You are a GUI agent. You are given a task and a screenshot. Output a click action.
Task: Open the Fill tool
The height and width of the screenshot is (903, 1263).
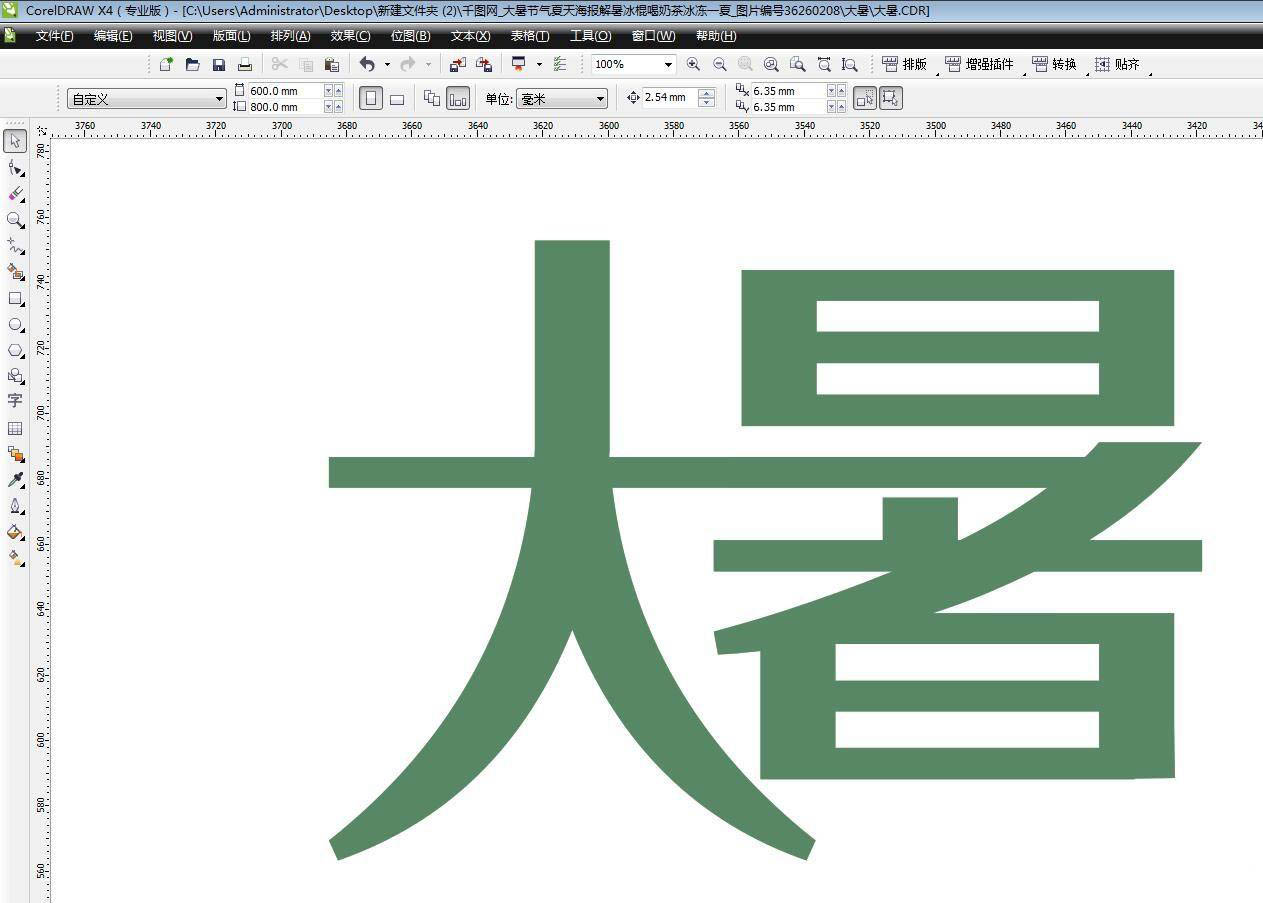(14, 532)
